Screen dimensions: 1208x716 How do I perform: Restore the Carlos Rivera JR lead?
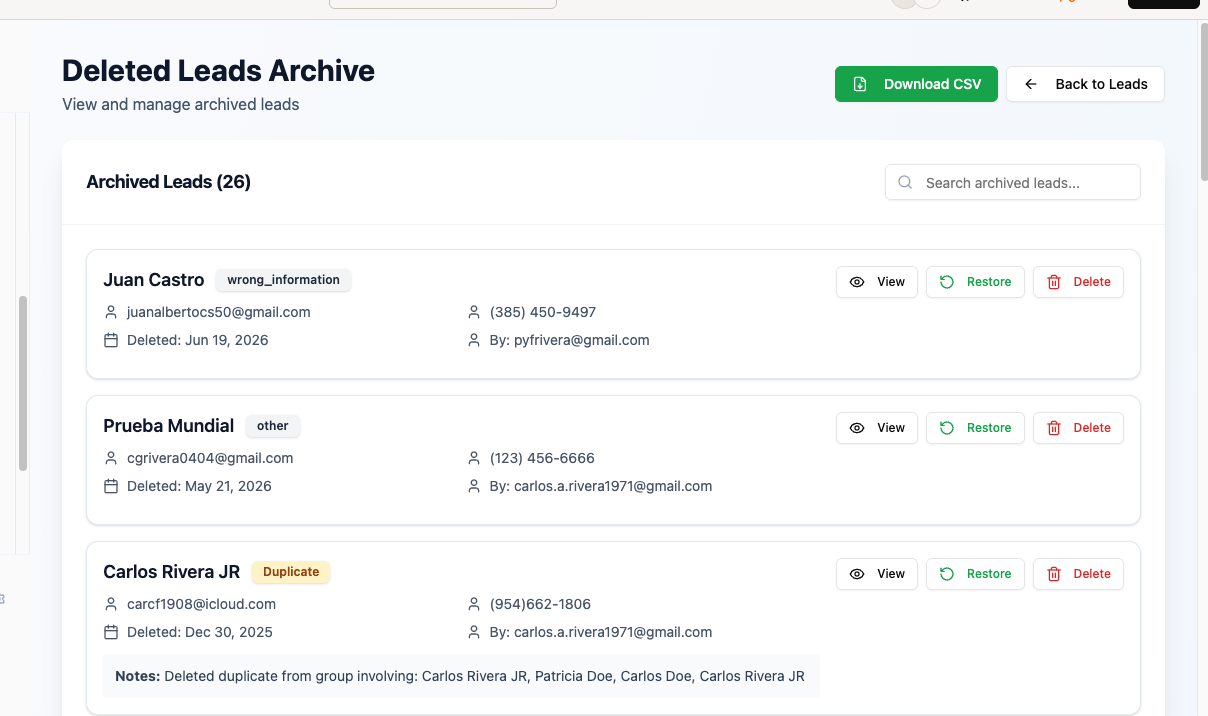(975, 574)
